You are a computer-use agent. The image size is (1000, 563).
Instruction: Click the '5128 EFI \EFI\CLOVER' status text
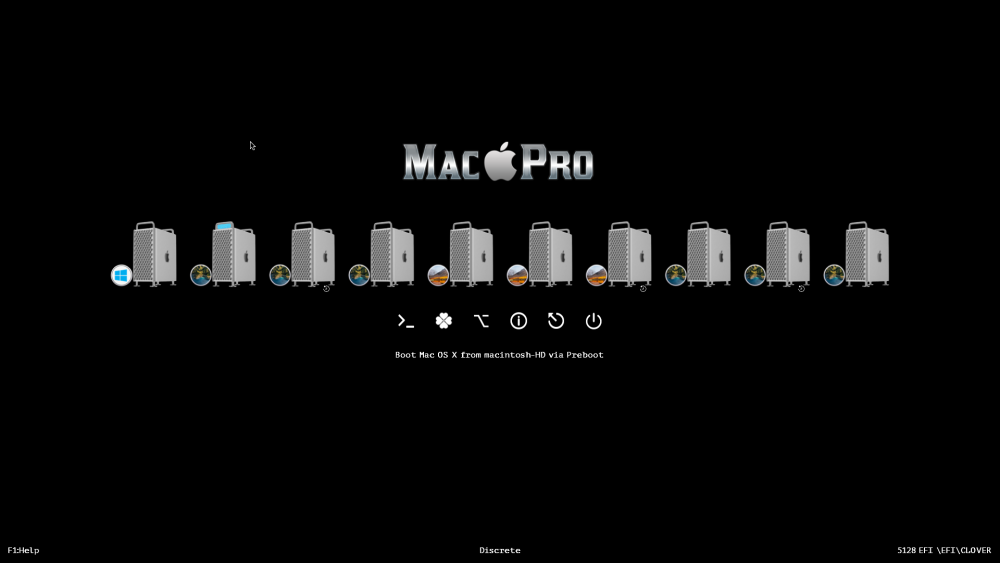[945, 550]
